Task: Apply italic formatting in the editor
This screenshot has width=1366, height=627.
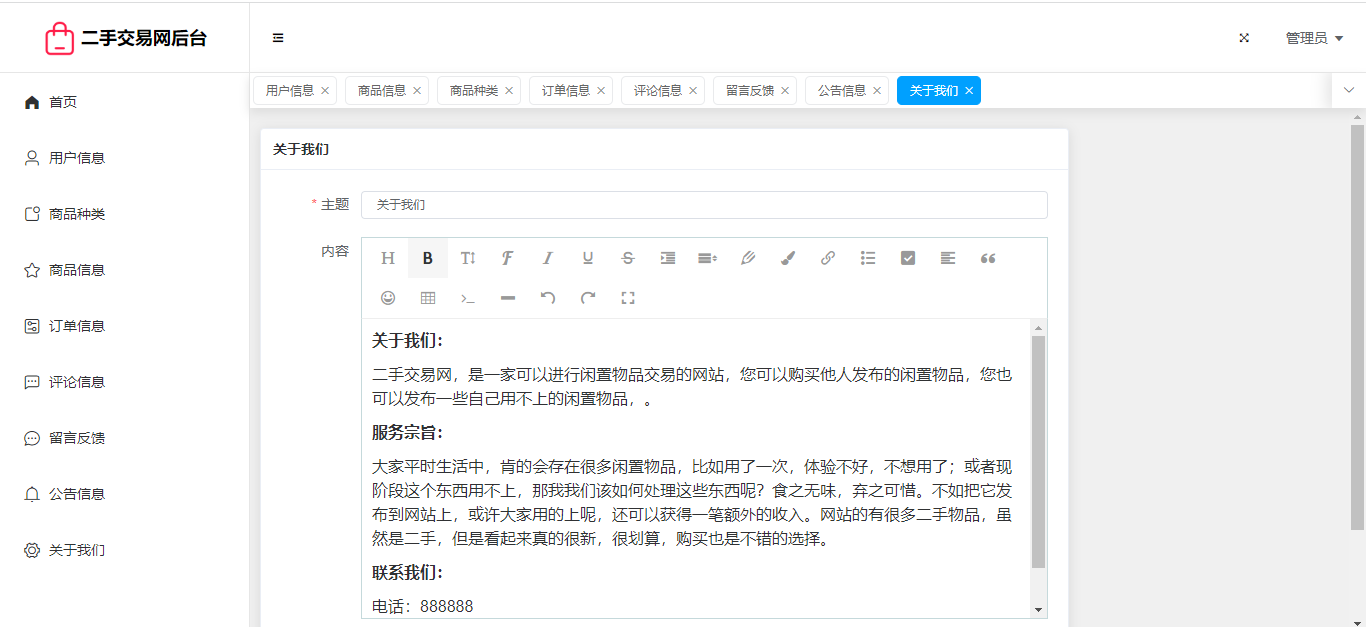Action: (x=548, y=258)
